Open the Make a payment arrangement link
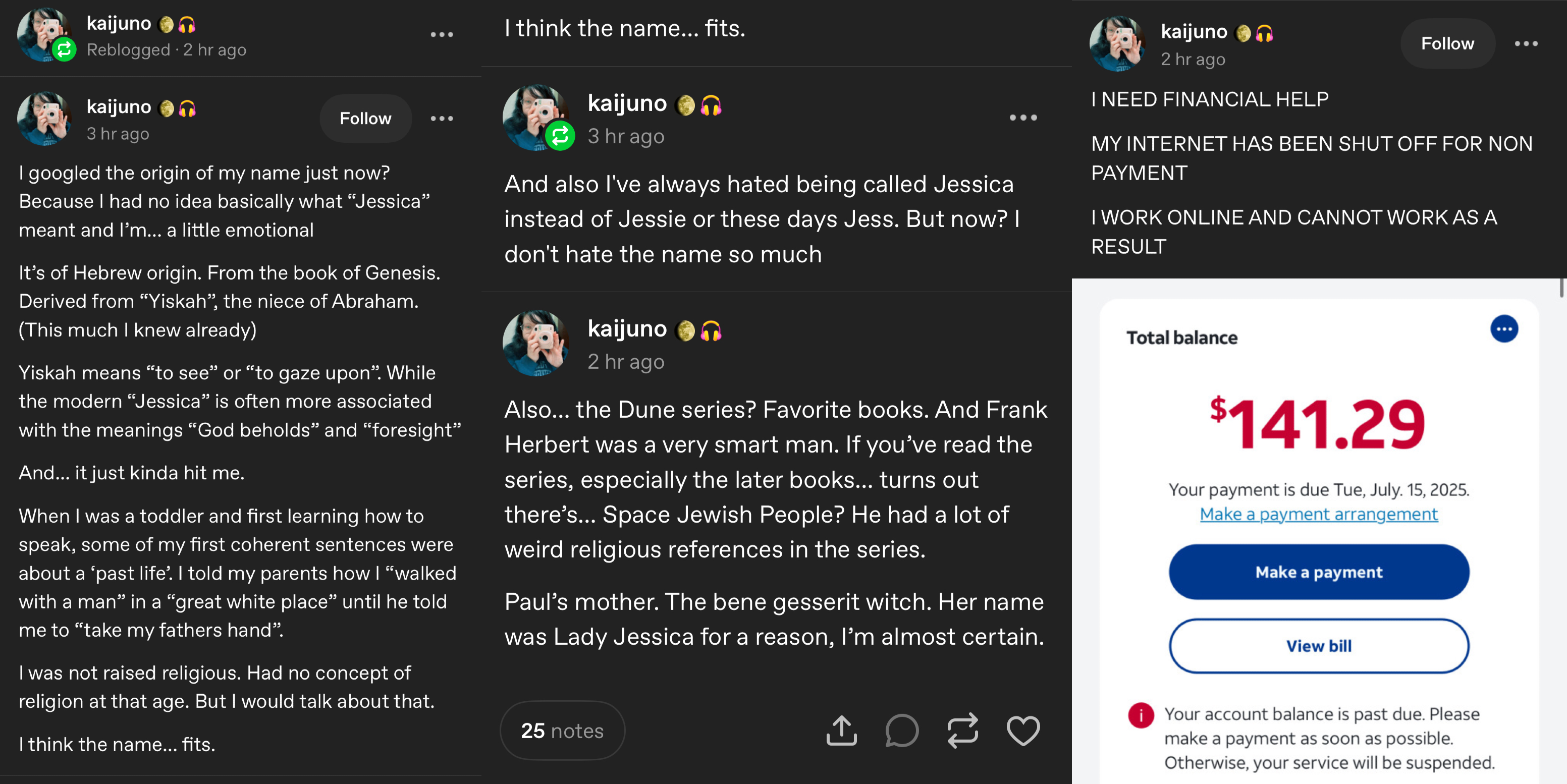The width and height of the screenshot is (1567, 784). click(x=1319, y=515)
